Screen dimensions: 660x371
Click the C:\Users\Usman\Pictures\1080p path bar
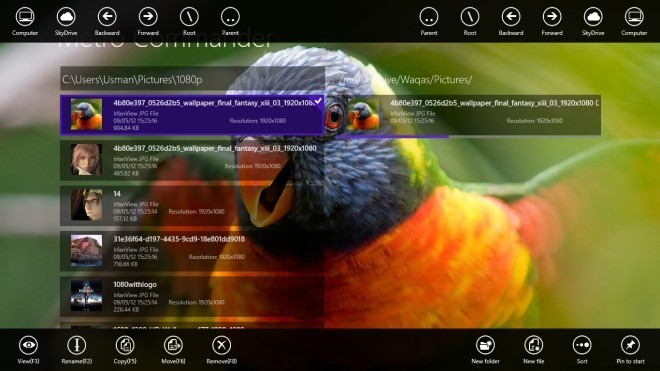pos(192,79)
